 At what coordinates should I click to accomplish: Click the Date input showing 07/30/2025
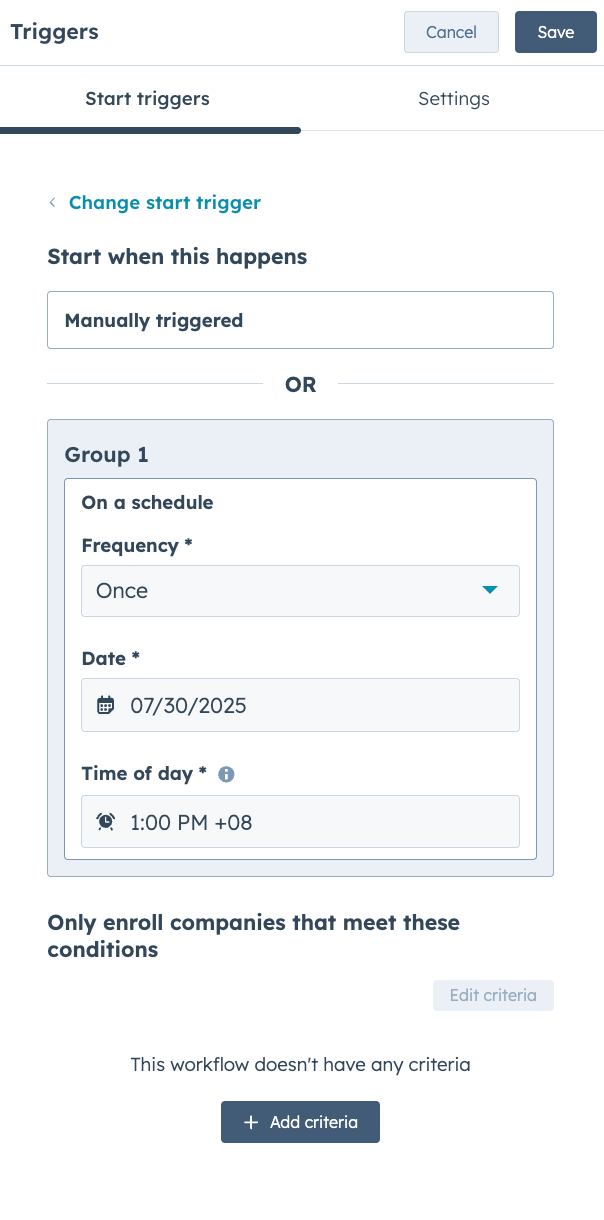click(300, 705)
